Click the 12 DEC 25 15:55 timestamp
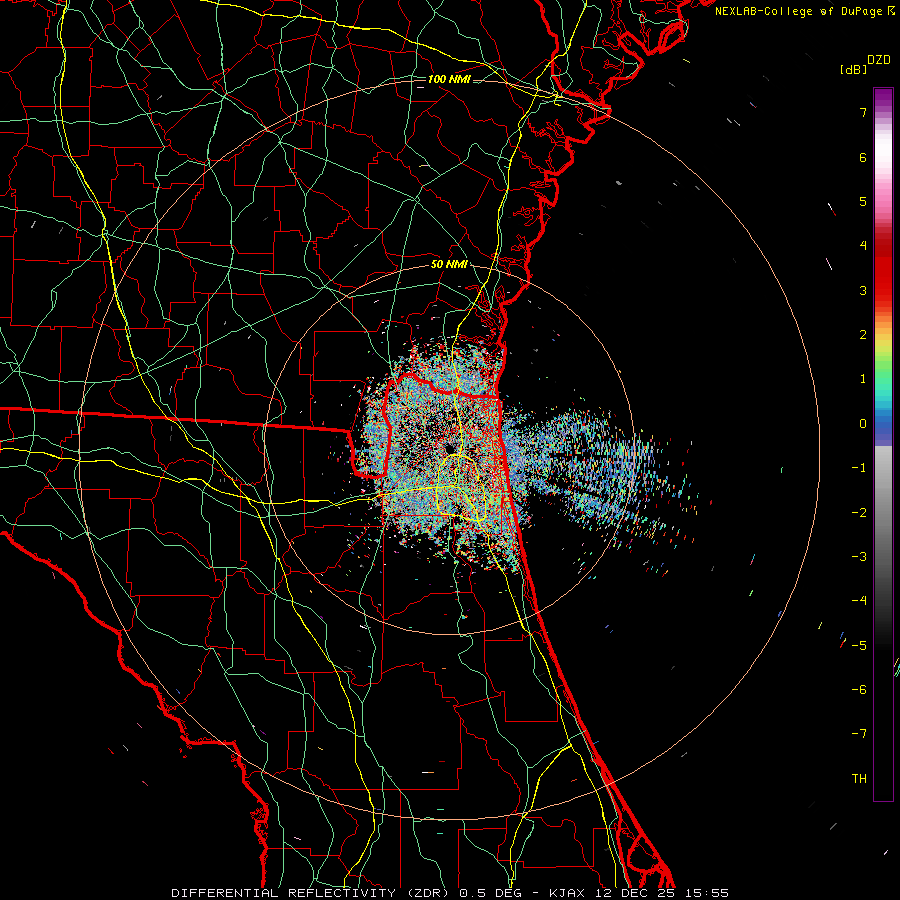This screenshot has height=900, width=900. [664, 893]
